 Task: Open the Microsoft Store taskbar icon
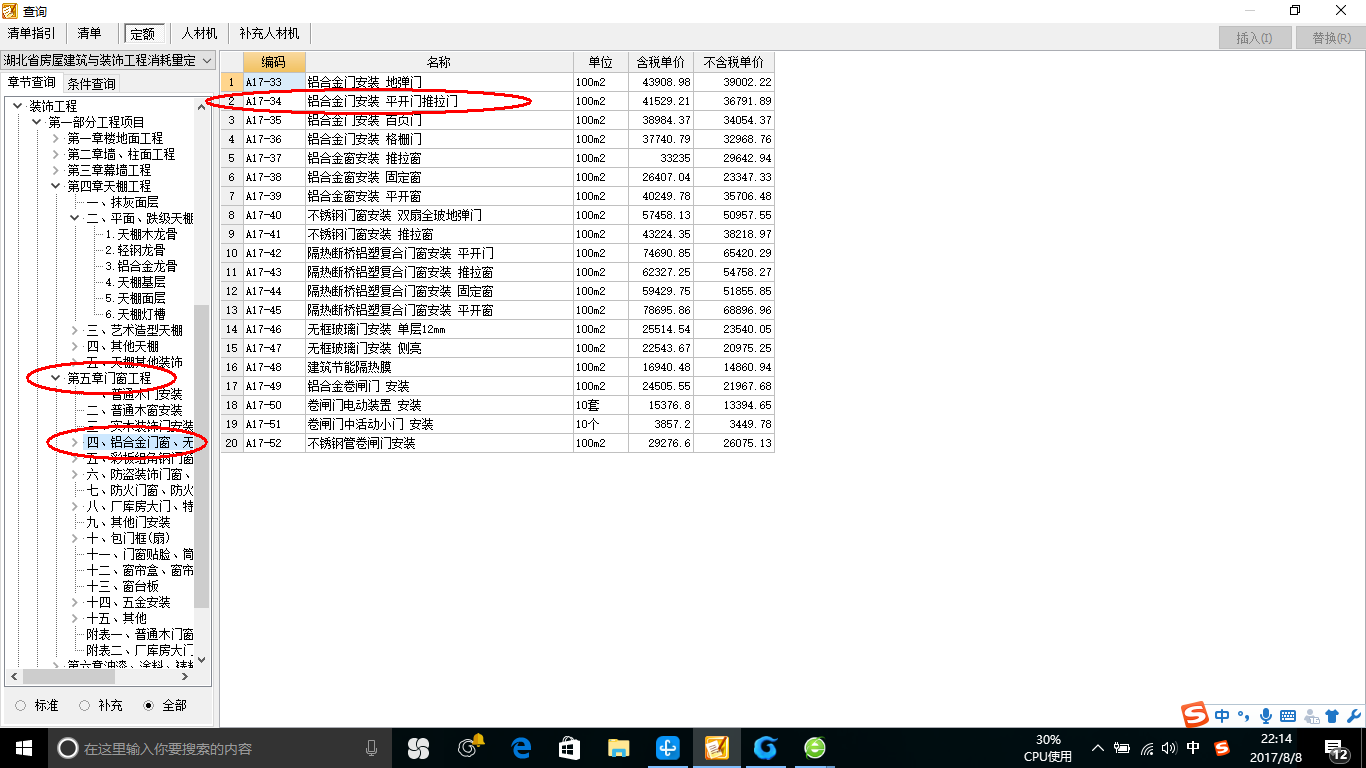(x=569, y=747)
